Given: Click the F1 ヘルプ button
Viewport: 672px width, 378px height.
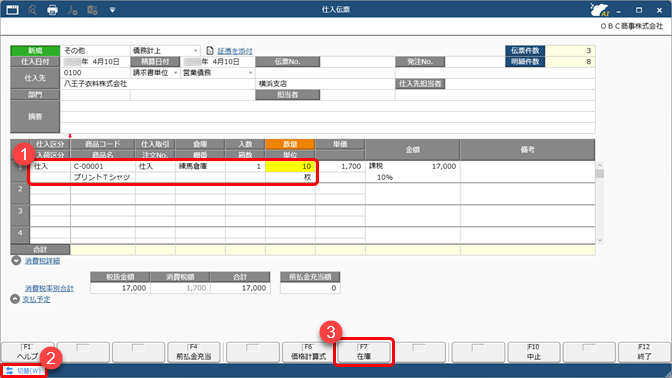Looking at the screenshot, I should (x=28, y=352).
